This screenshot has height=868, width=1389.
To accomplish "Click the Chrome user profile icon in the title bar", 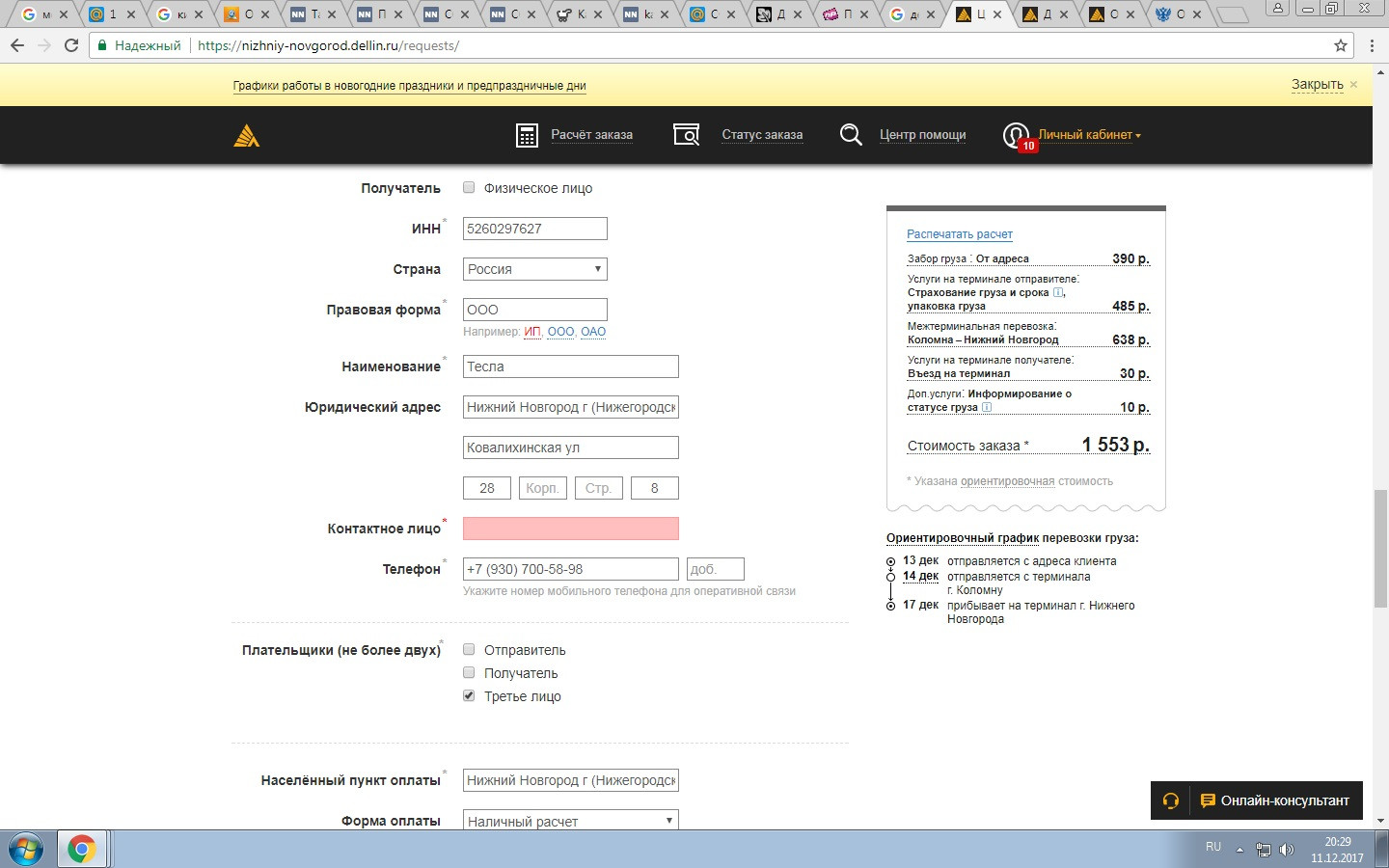I will (x=1278, y=8).
